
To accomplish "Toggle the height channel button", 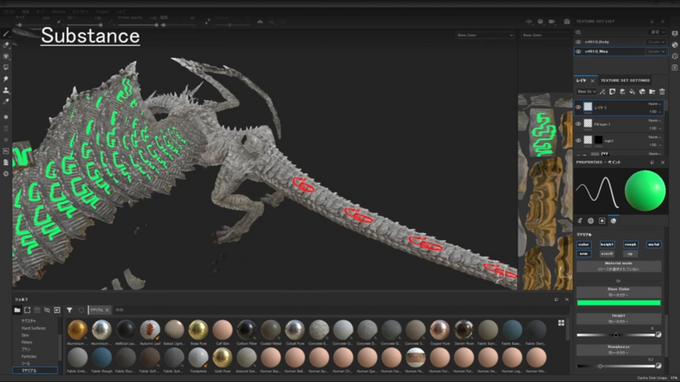I will pos(607,245).
